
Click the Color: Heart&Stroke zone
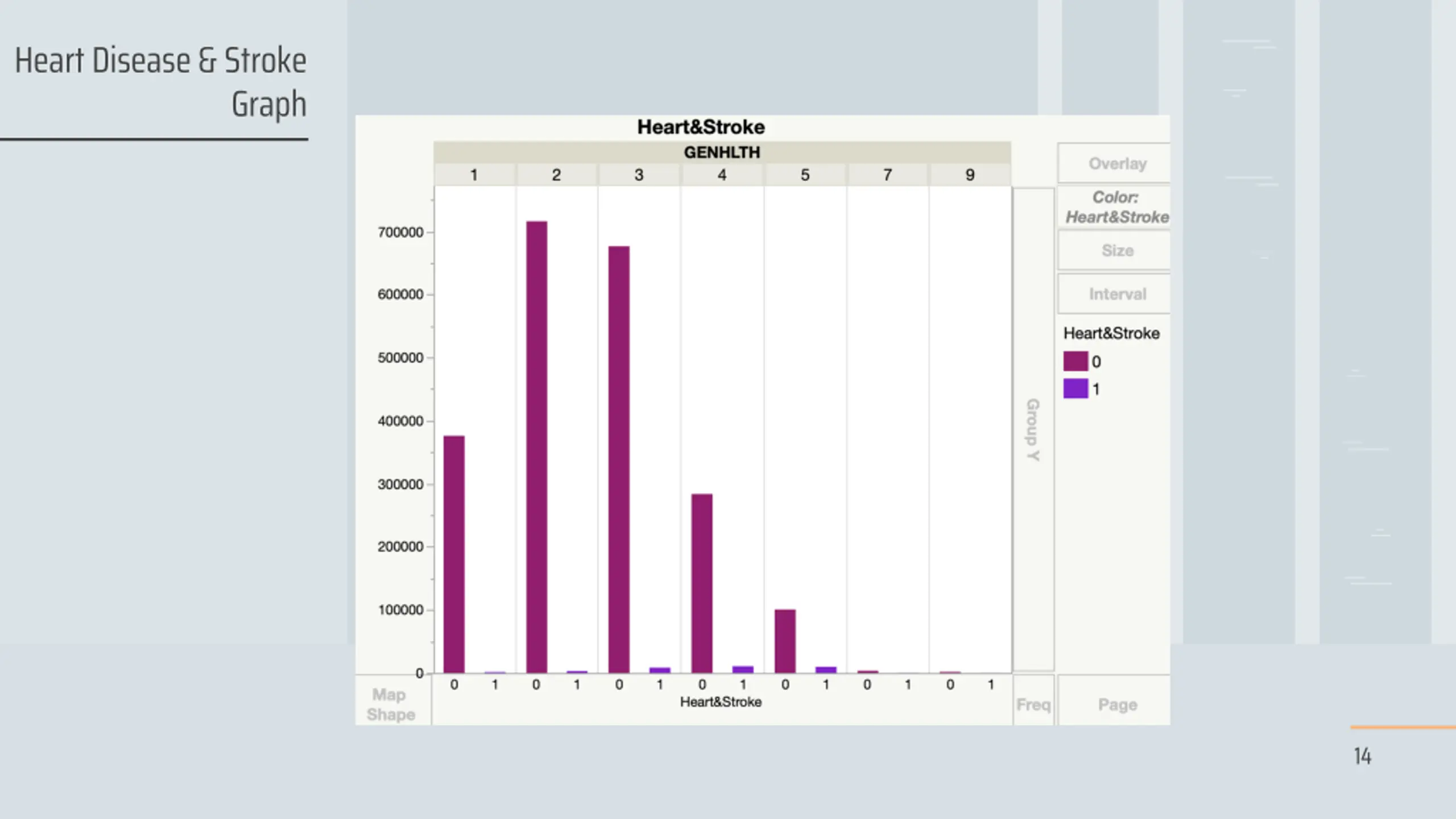1116,207
